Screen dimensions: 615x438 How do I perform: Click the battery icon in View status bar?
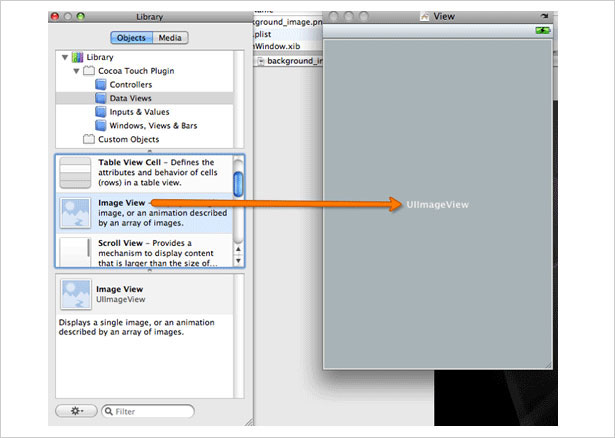click(543, 30)
